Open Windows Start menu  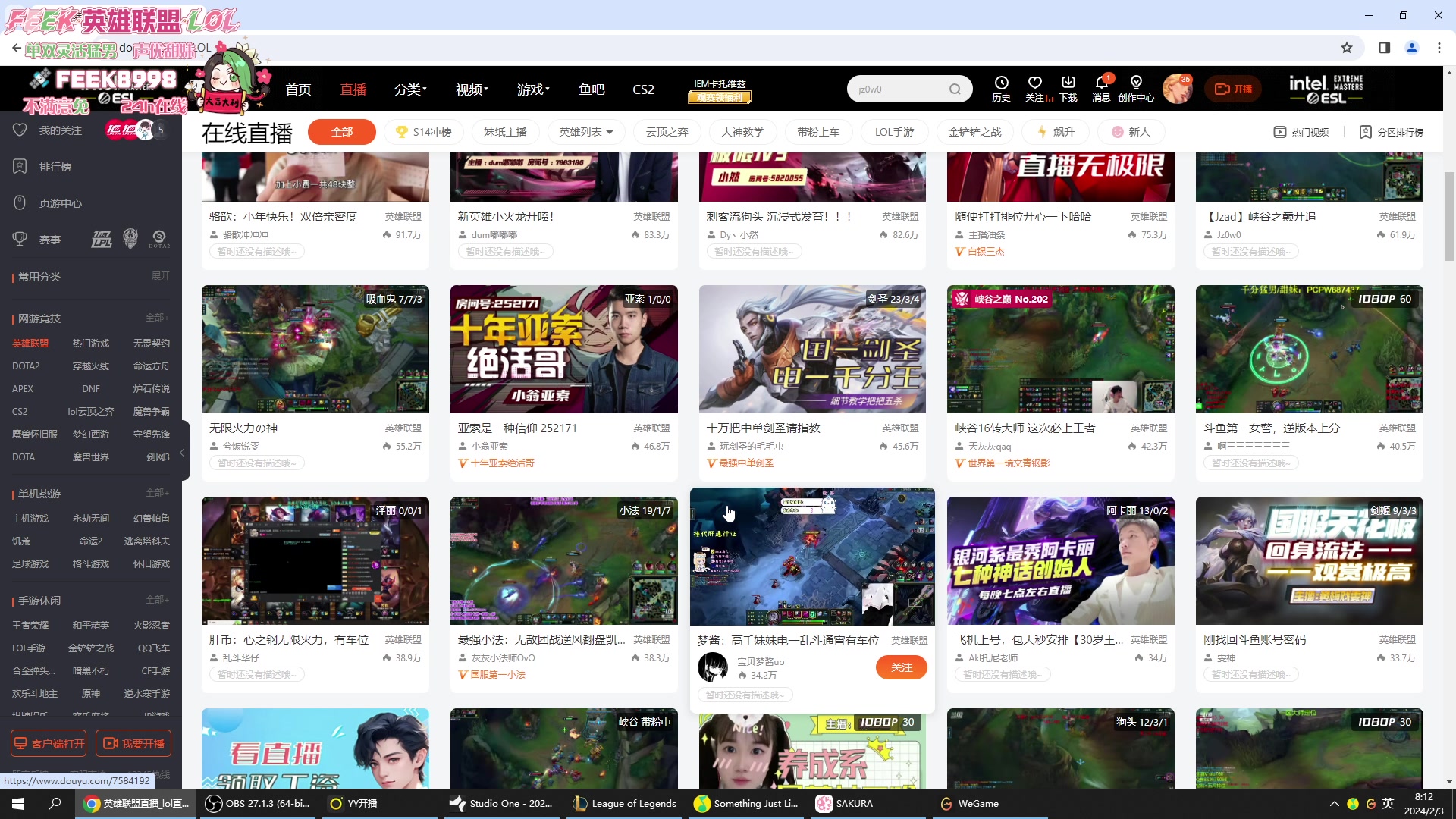[x=18, y=804]
